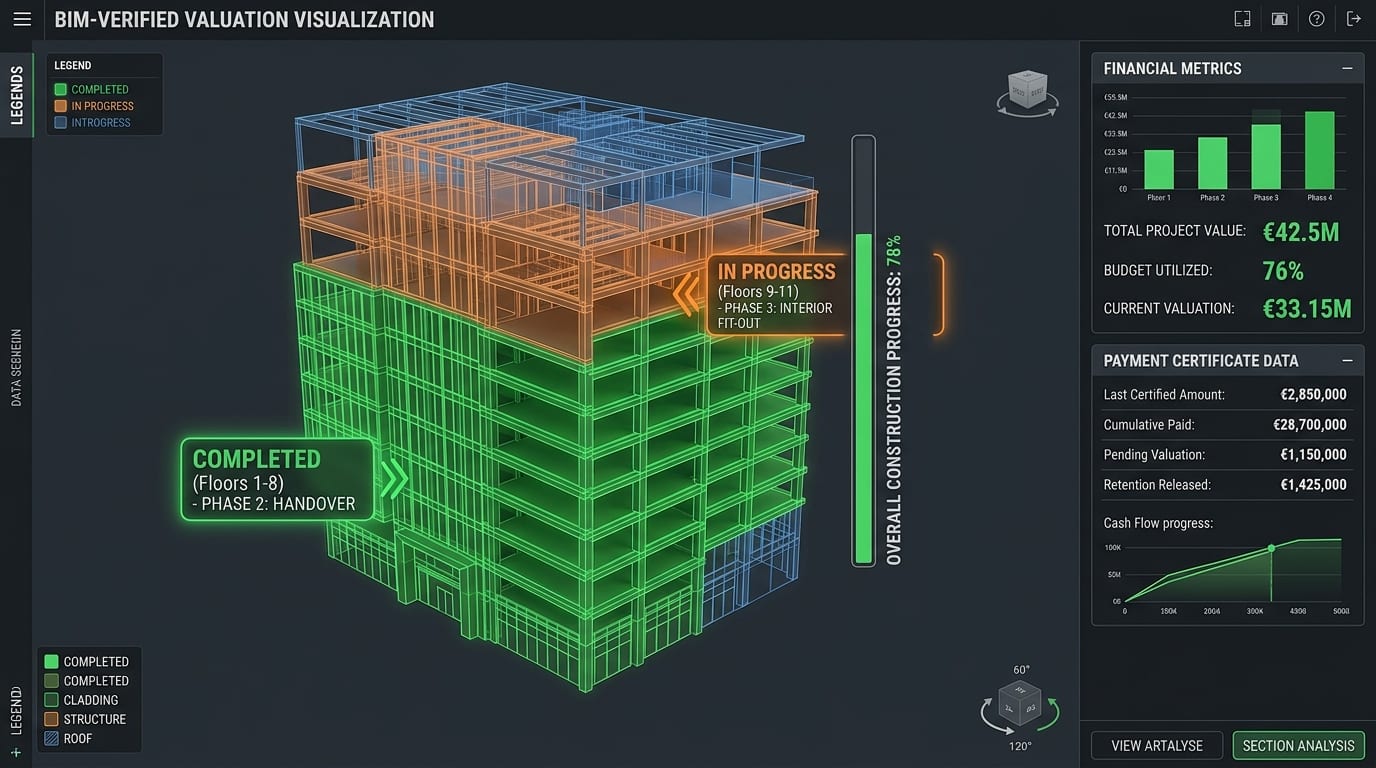
Task: Click the Pending Valuation €1,150,000 value
Action: coord(1313,454)
